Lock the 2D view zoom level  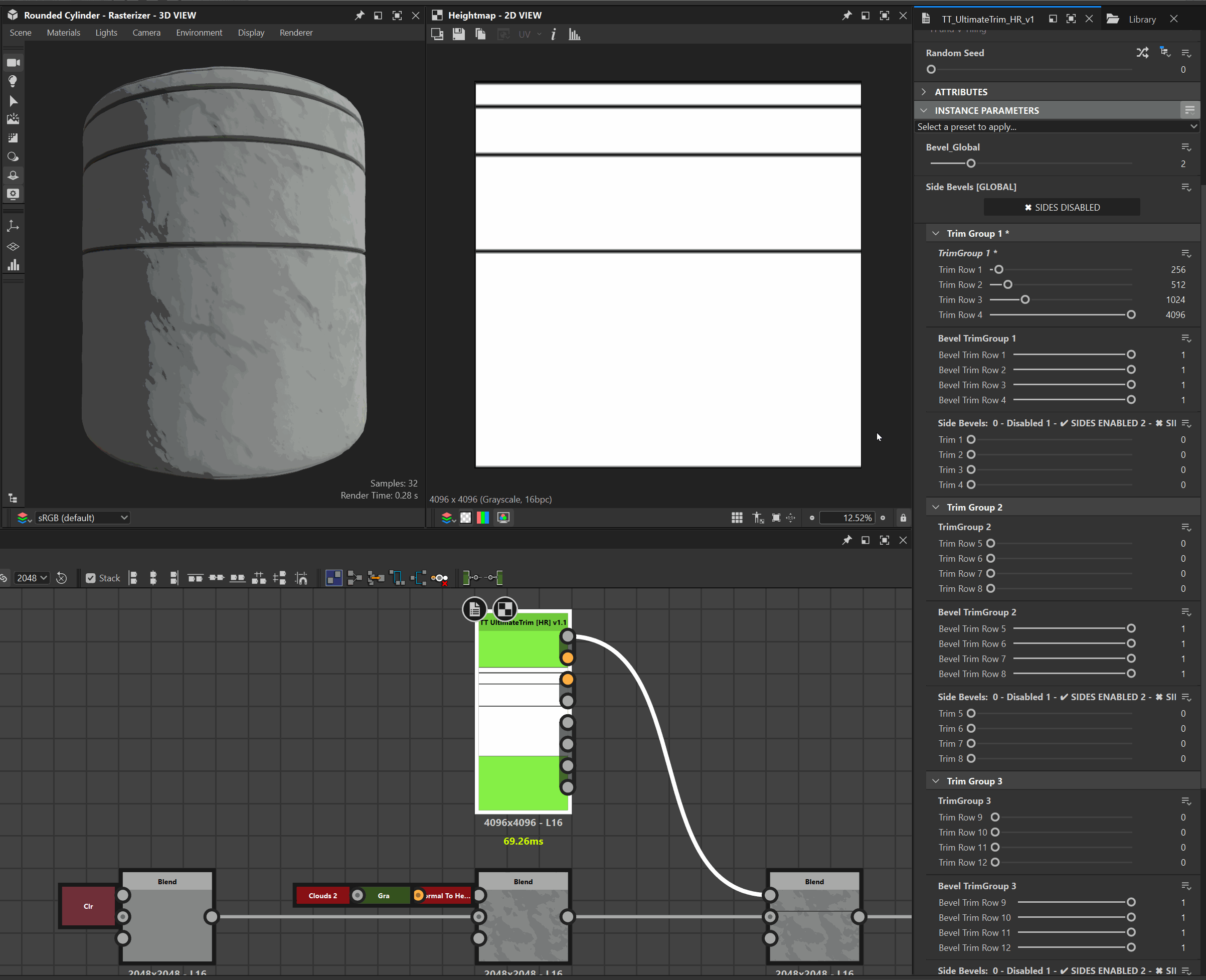pyautogui.click(x=903, y=518)
